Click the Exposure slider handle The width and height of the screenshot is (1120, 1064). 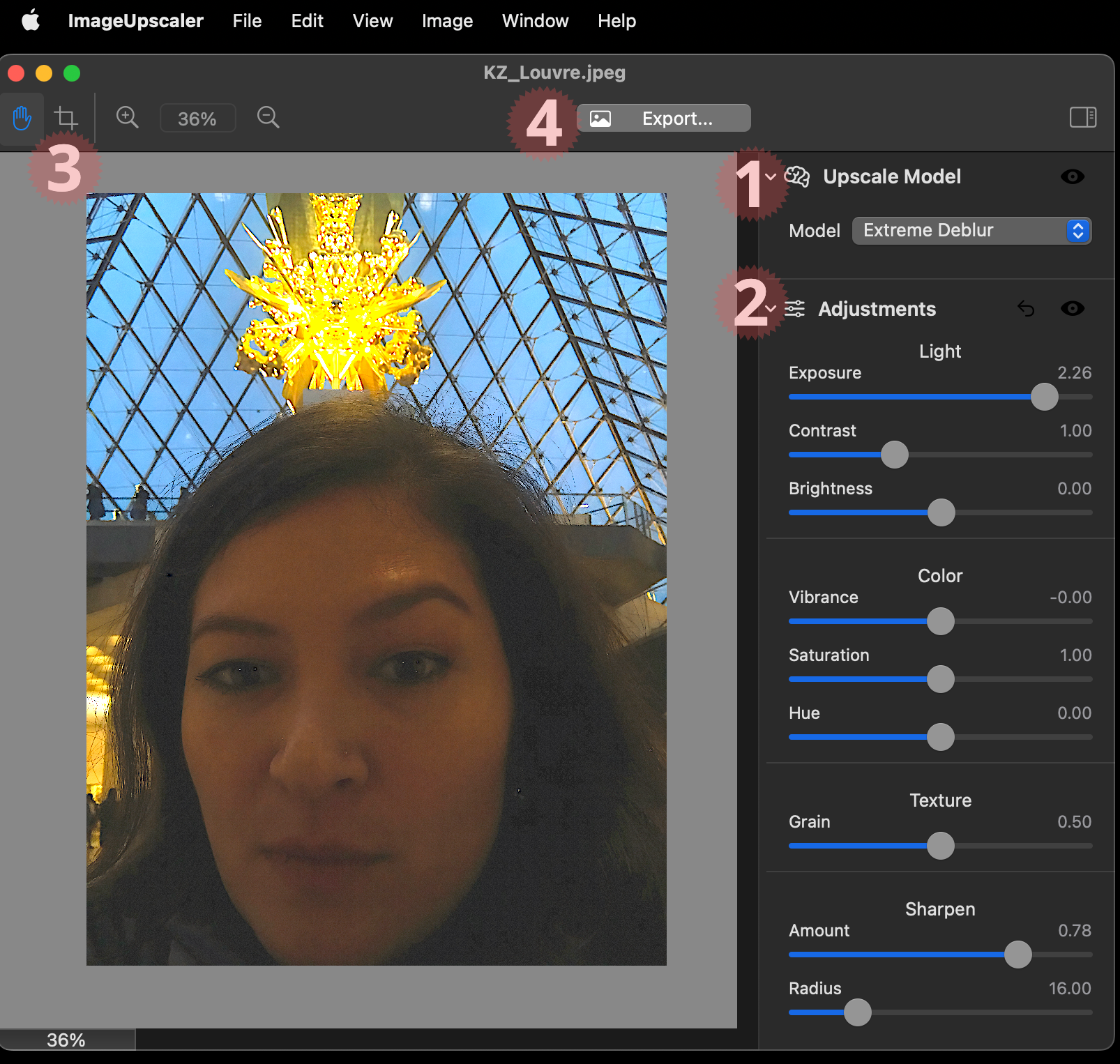(x=1044, y=397)
